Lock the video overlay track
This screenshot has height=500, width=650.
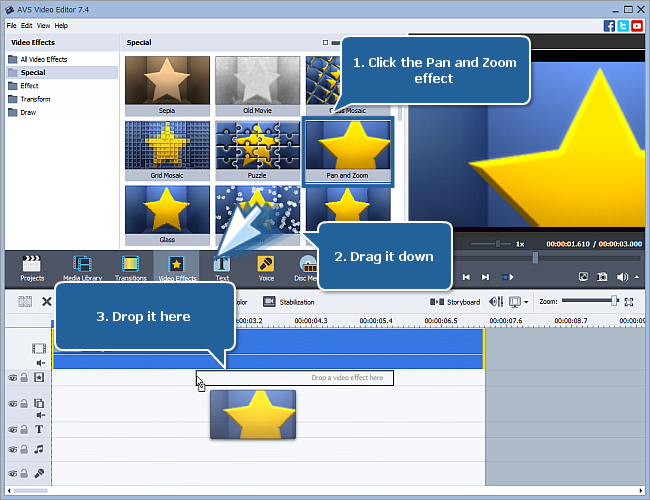[24, 403]
